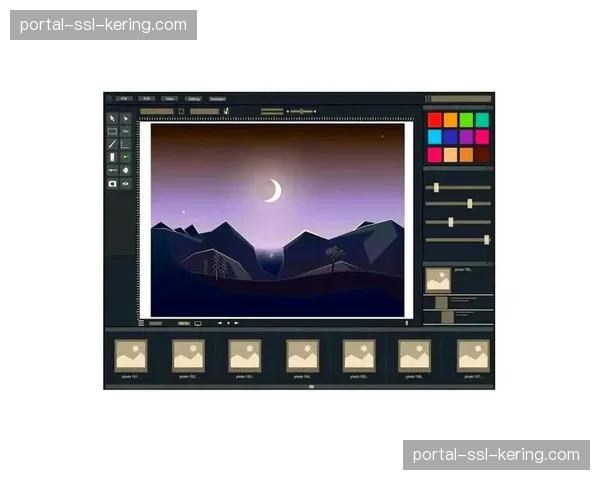The image size is (600, 480).
Task: Open the File menu
Action: [x=124, y=99]
